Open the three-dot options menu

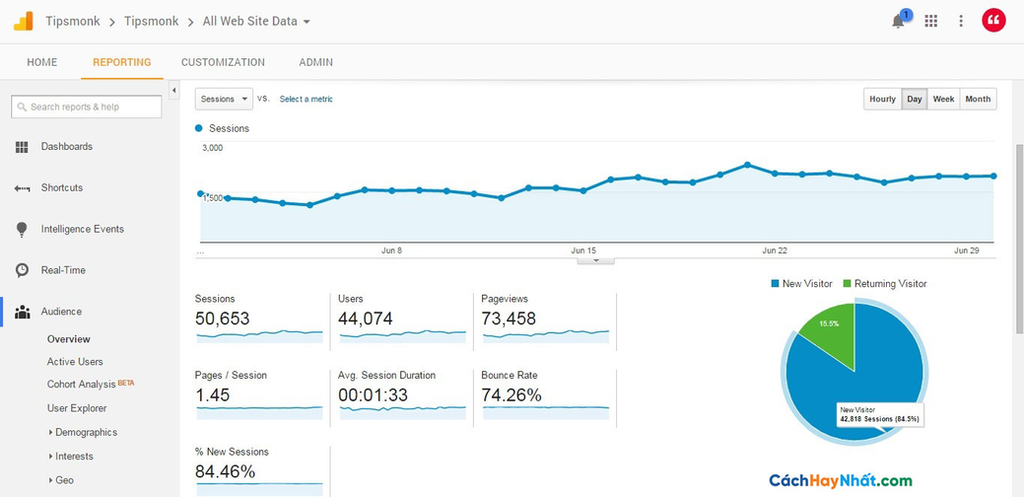961,21
